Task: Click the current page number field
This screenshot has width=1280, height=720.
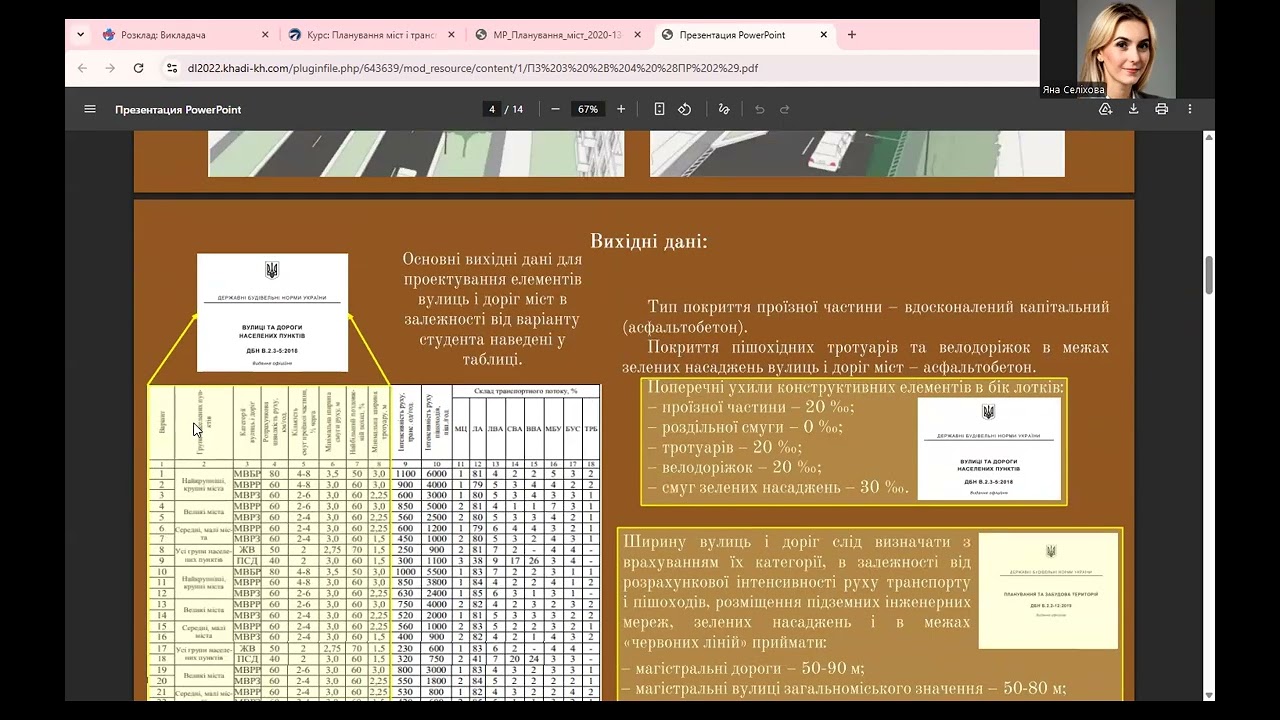Action: coord(491,109)
